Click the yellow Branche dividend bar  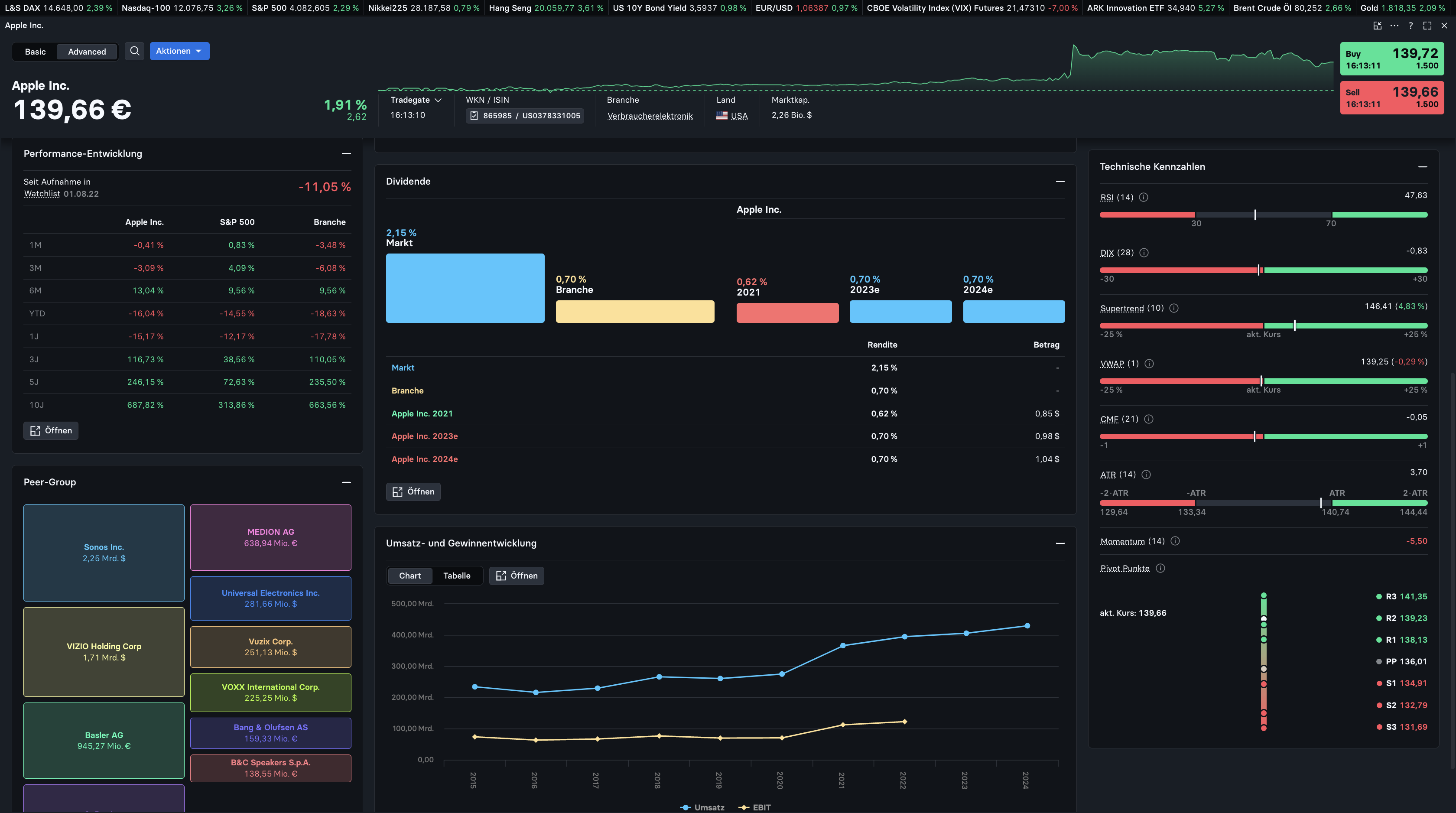tap(635, 312)
